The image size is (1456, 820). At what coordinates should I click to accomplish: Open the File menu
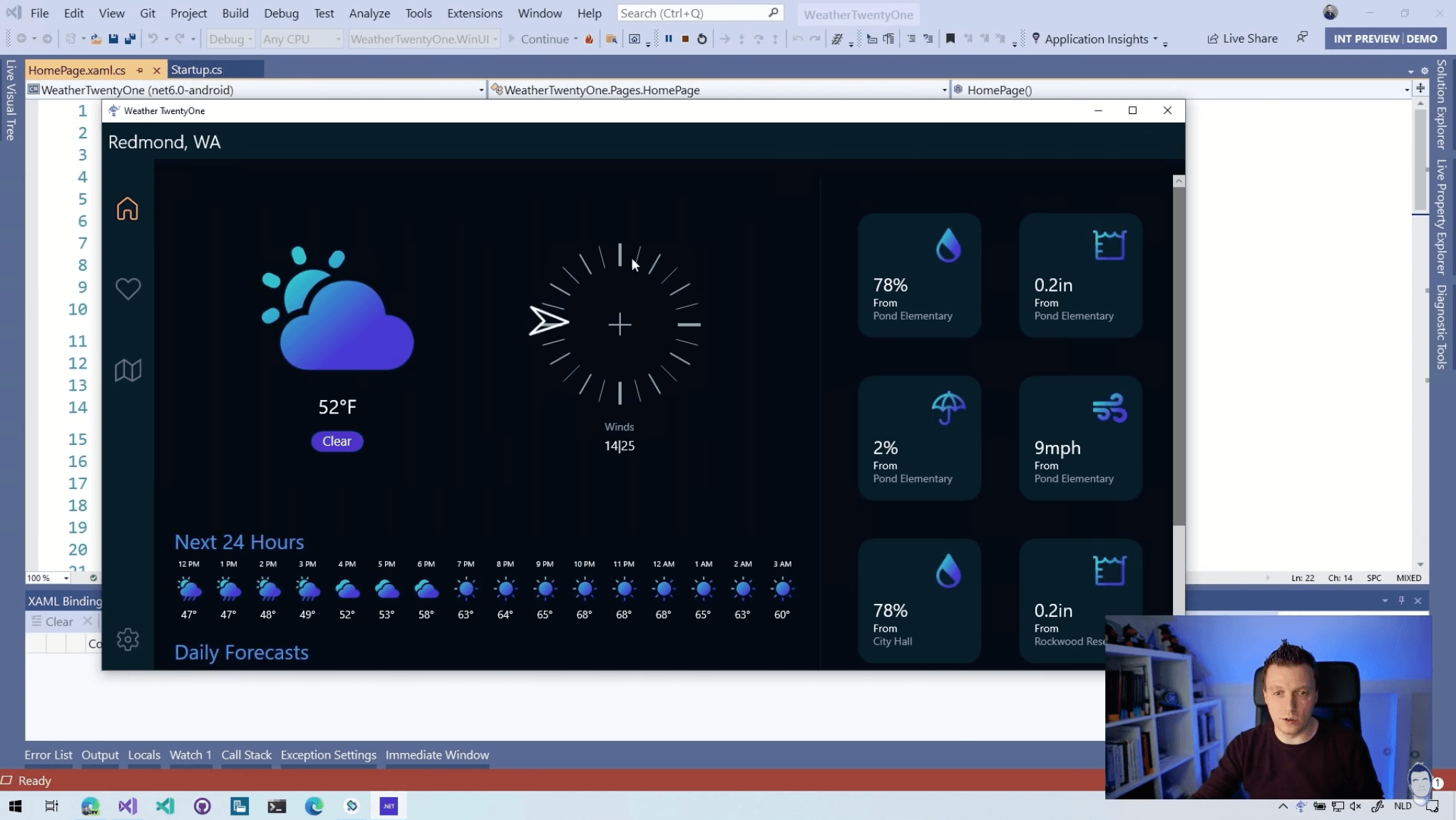(40, 13)
